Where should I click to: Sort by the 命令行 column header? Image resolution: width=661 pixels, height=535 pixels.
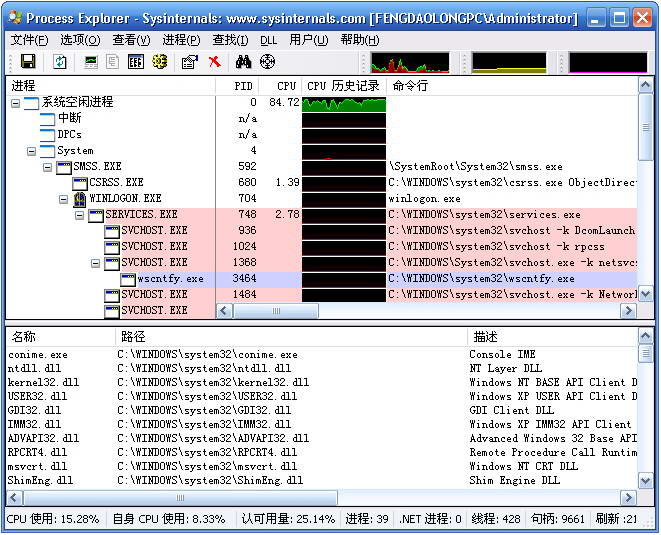coord(512,86)
